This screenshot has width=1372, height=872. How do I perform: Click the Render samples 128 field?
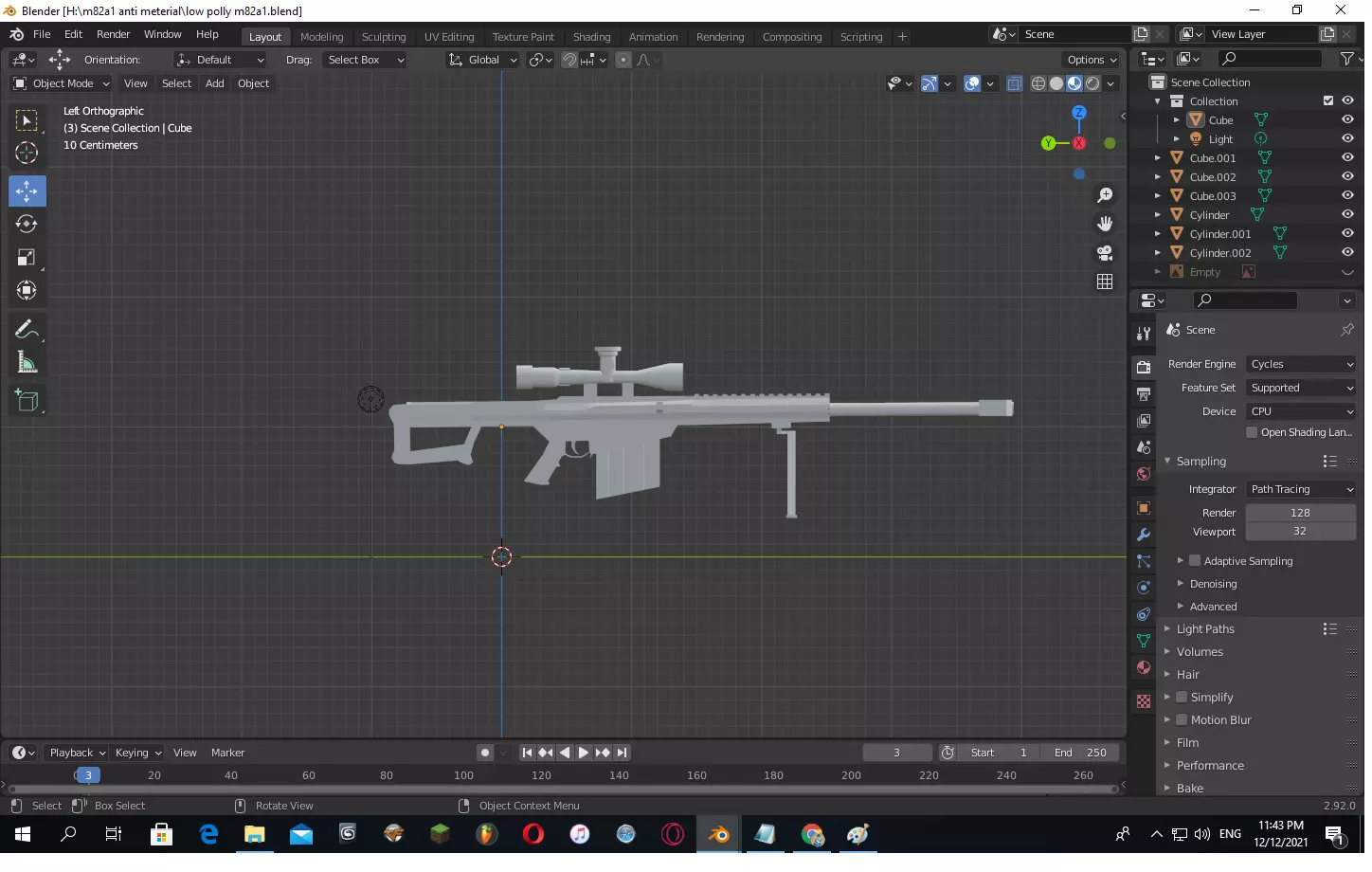tap(1300, 514)
